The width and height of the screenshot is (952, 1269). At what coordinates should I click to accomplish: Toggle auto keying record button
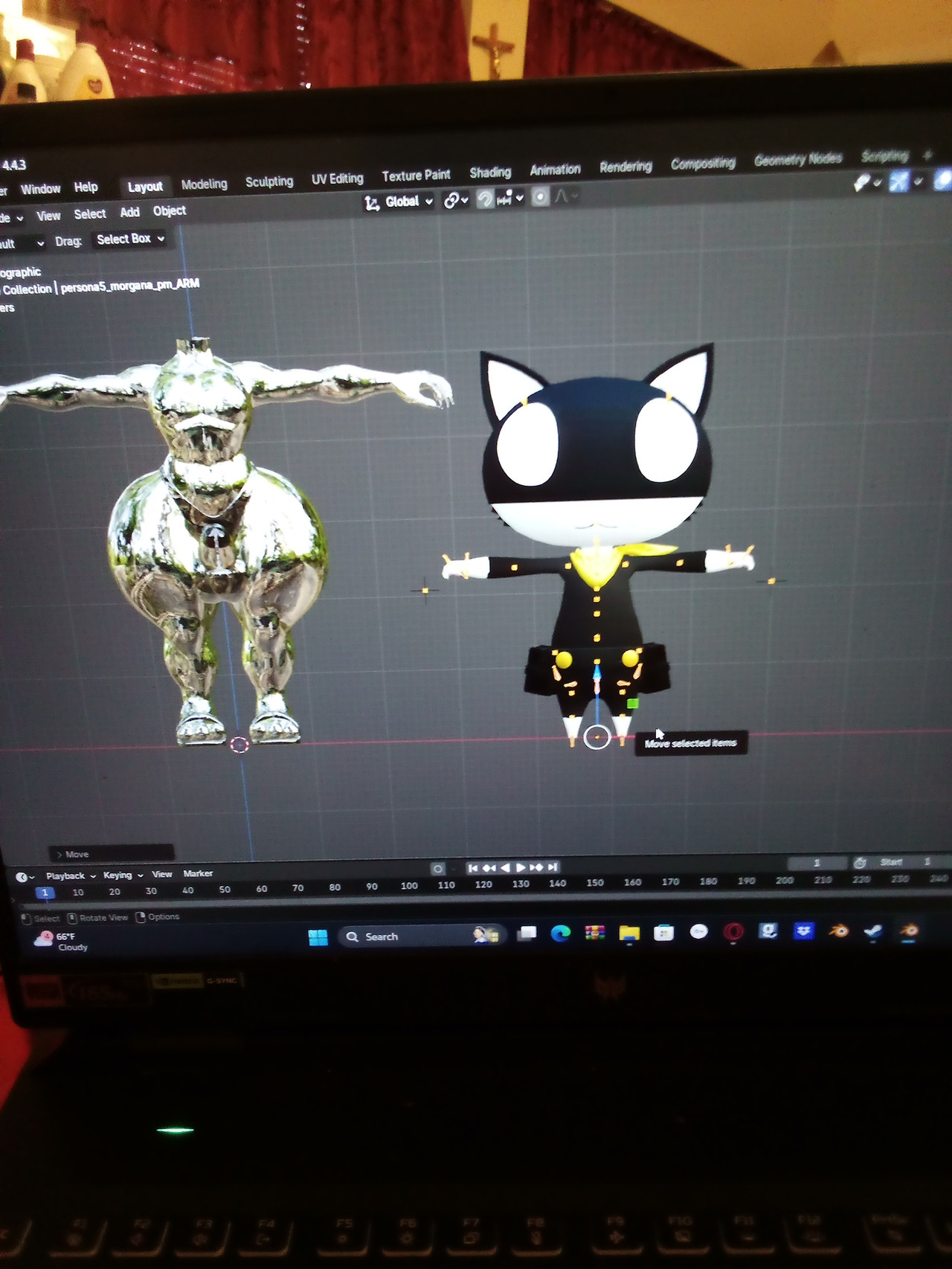tap(438, 869)
